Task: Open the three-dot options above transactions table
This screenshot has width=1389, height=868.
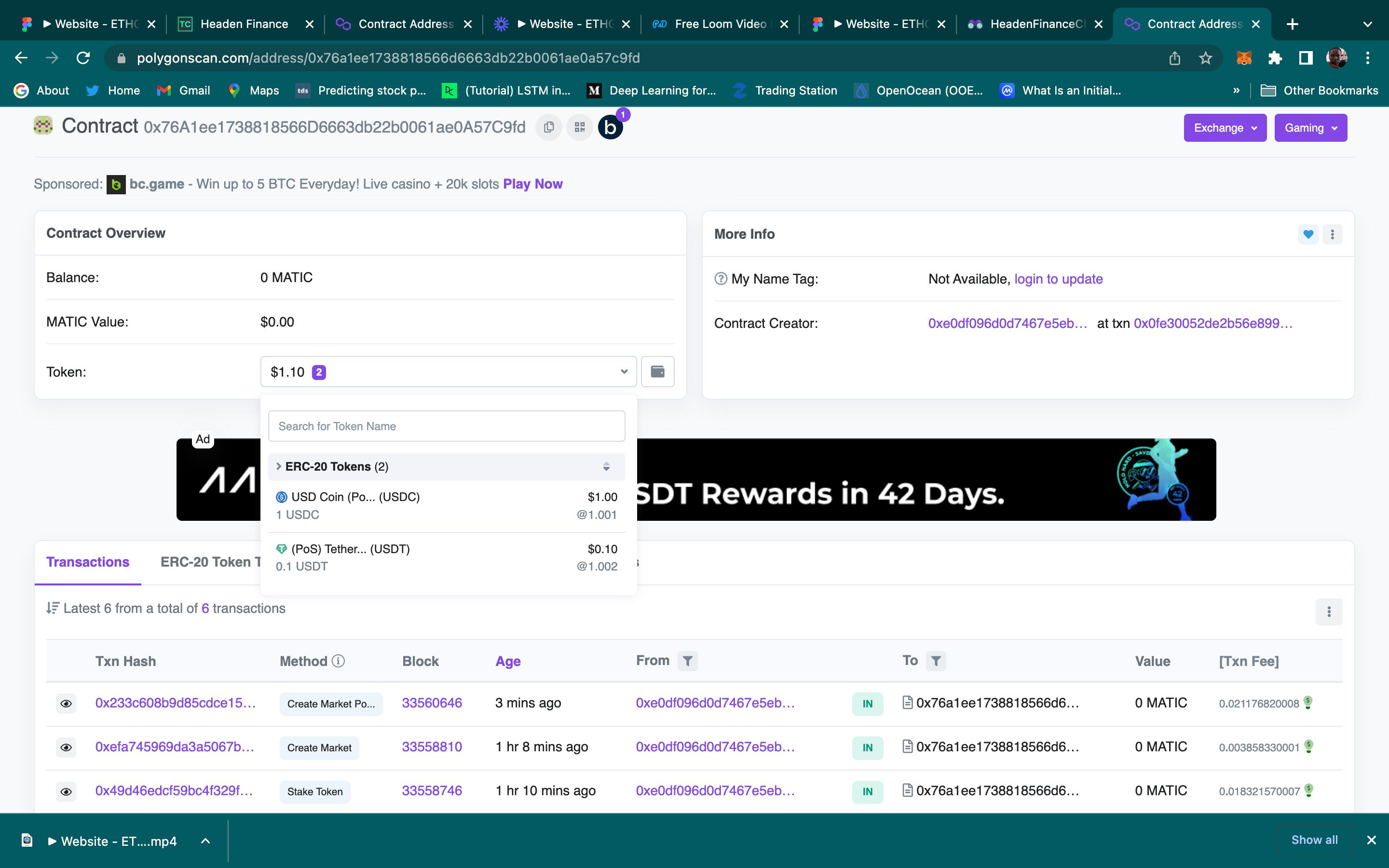Action: [1329, 611]
